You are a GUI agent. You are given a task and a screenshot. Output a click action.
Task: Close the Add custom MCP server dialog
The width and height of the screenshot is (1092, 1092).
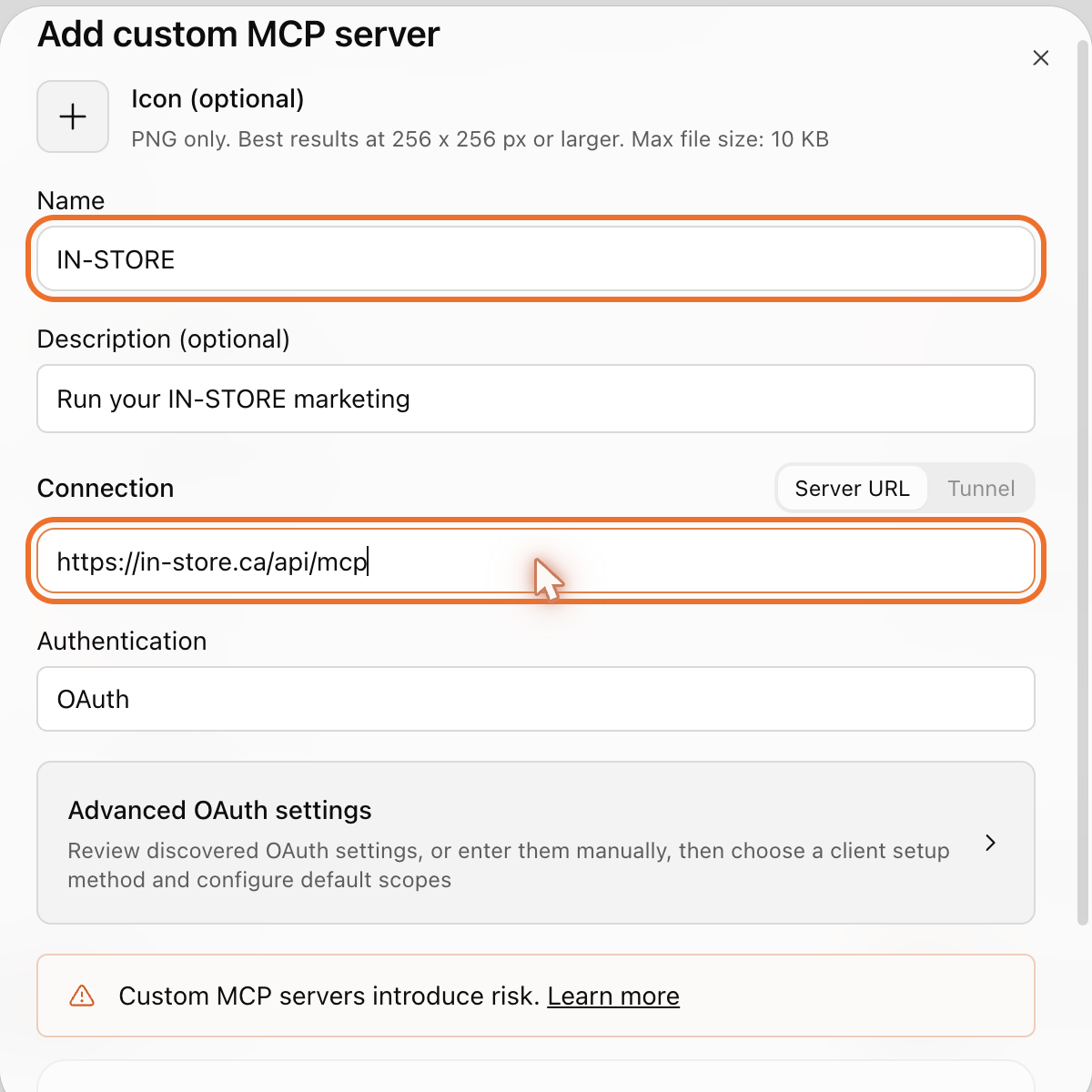(1041, 58)
